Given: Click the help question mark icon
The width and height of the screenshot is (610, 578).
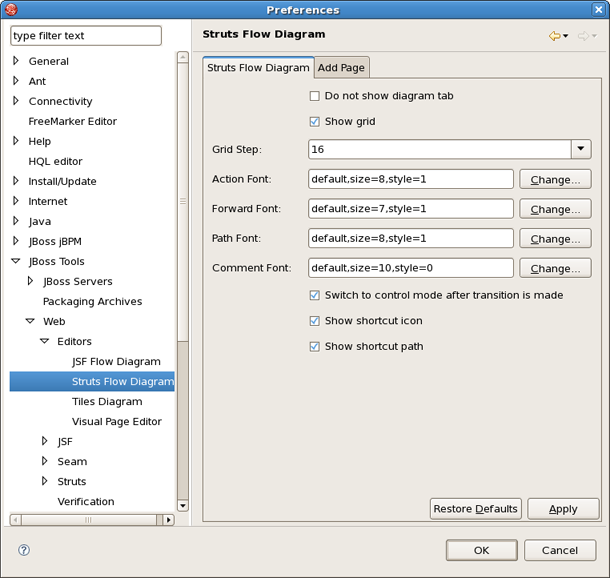Looking at the screenshot, I should 24,550.
